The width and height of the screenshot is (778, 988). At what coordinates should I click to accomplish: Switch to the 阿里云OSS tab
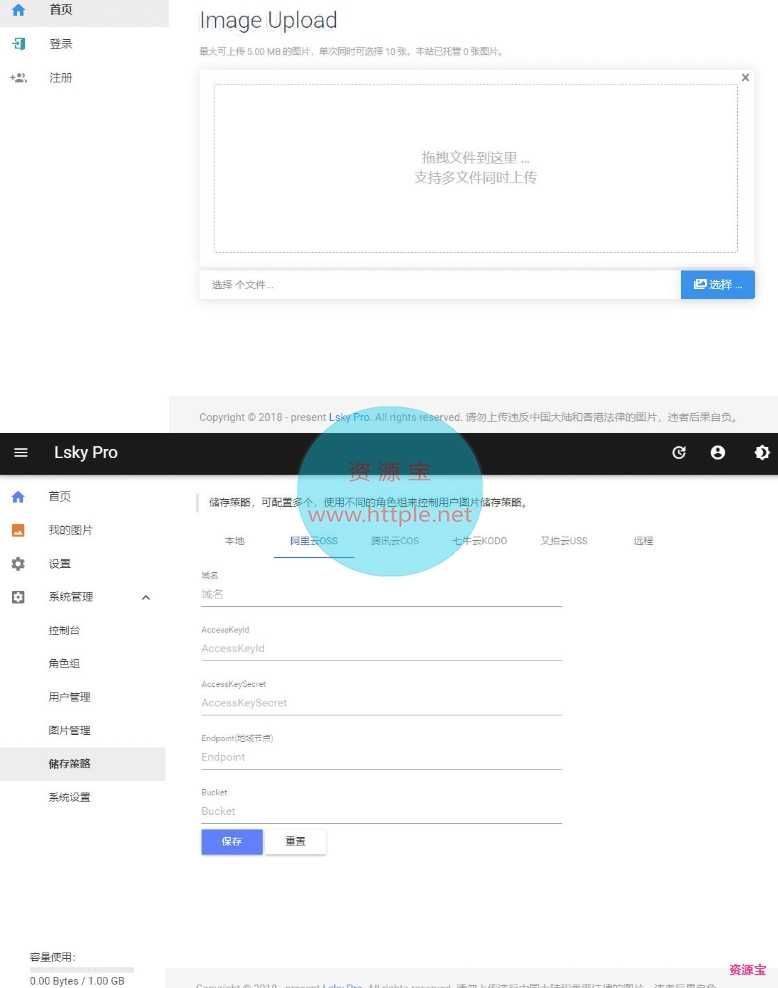point(314,541)
